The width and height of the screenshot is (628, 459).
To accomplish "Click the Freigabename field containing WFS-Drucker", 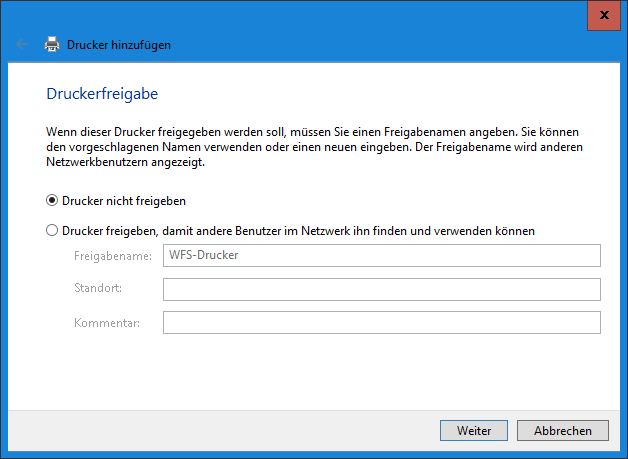I will click(x=381, y=255).
